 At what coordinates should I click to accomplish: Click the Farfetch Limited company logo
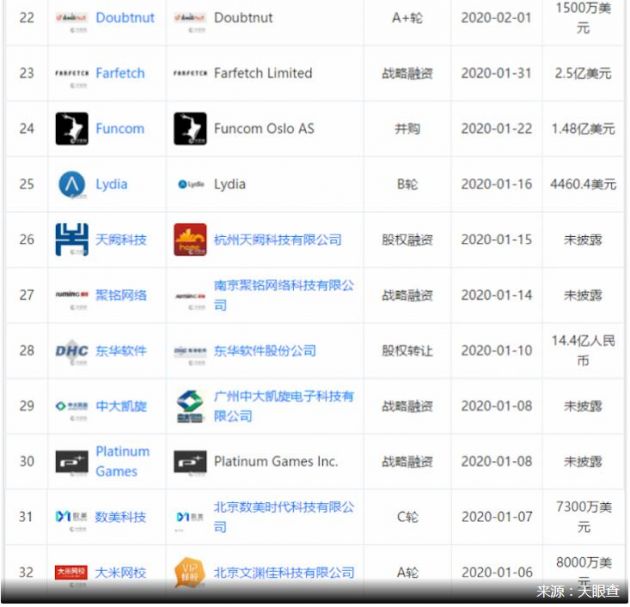tap(190, 74)
